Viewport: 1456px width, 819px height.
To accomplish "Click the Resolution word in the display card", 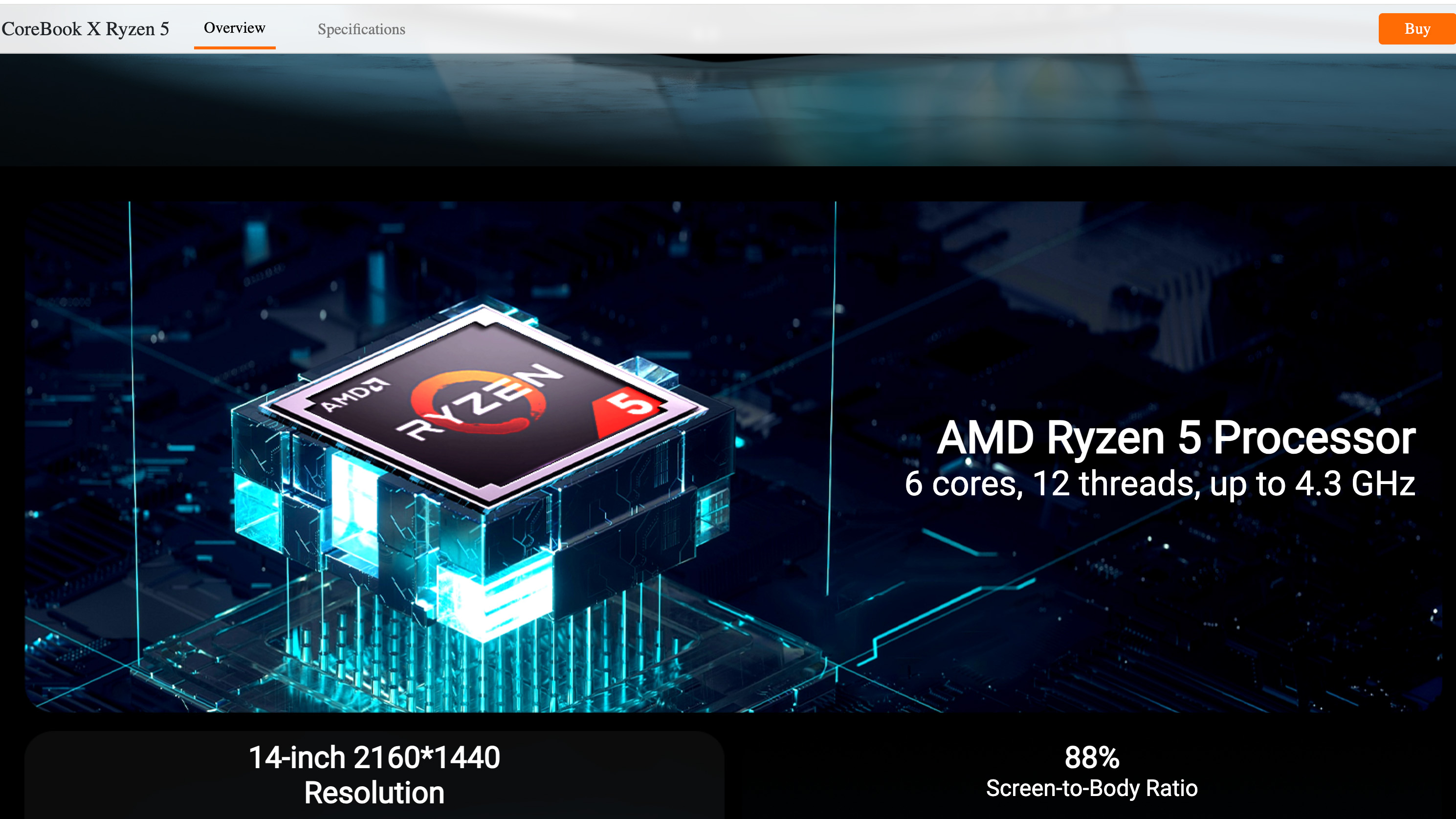I will [374, 793].
